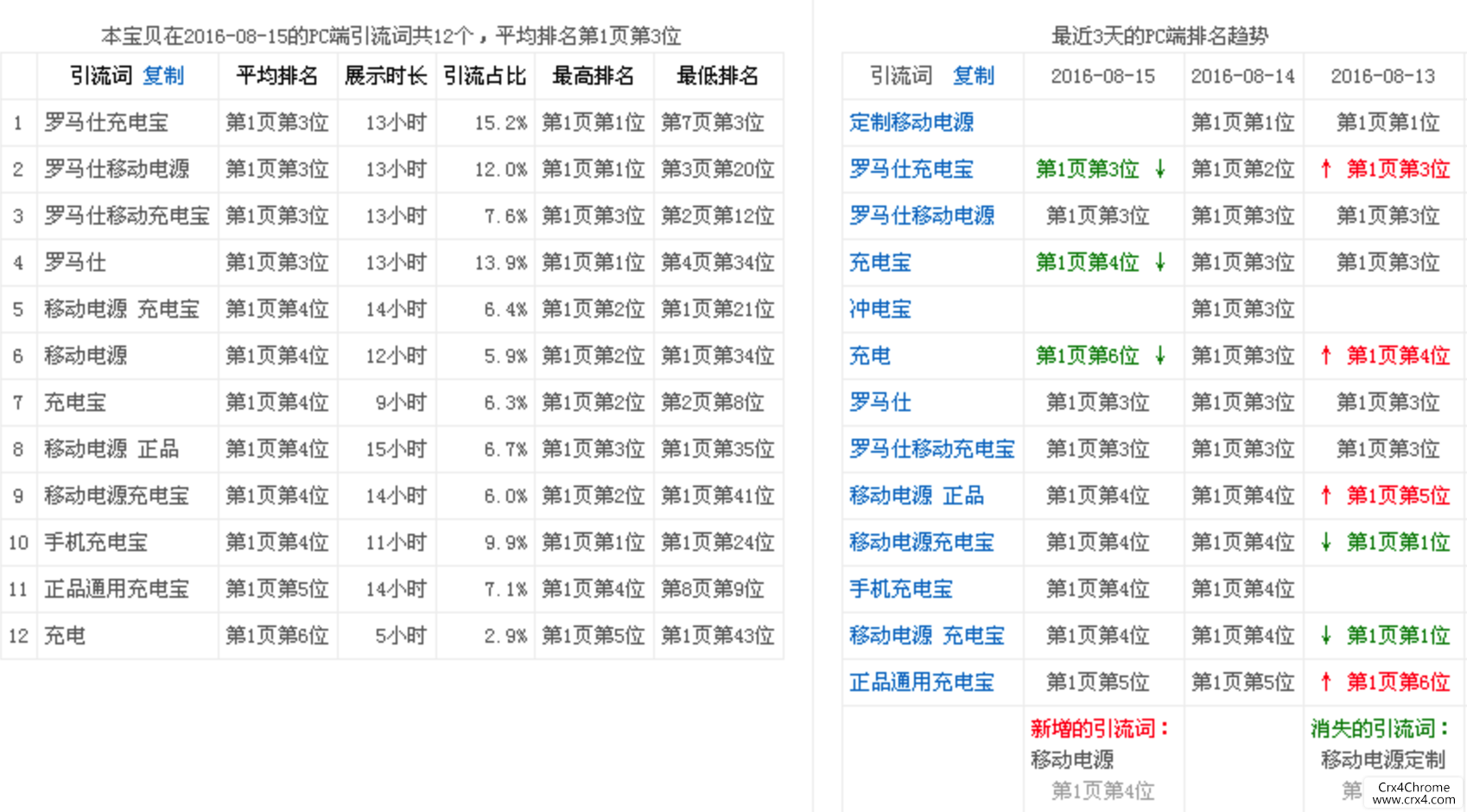Click the 消失的引流词 heading
Screen dimensions: 1467x812
(x=1380, y=729)
